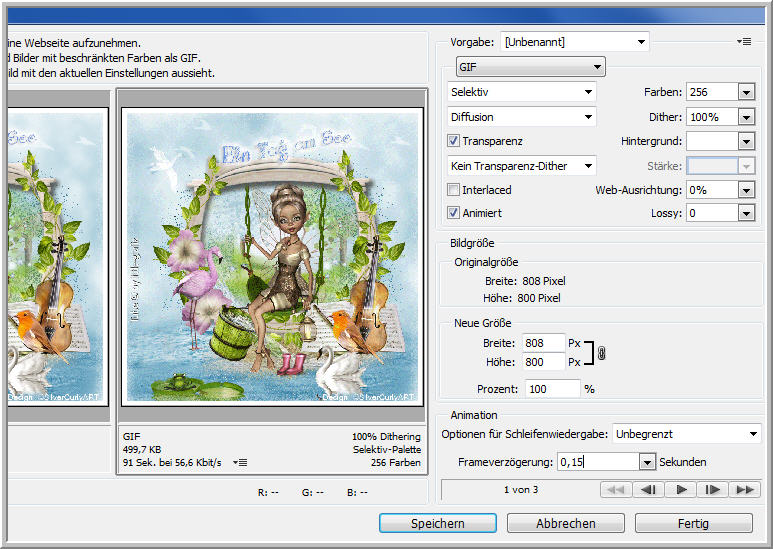Click into the Prozent field

click(x=552, y=389)
